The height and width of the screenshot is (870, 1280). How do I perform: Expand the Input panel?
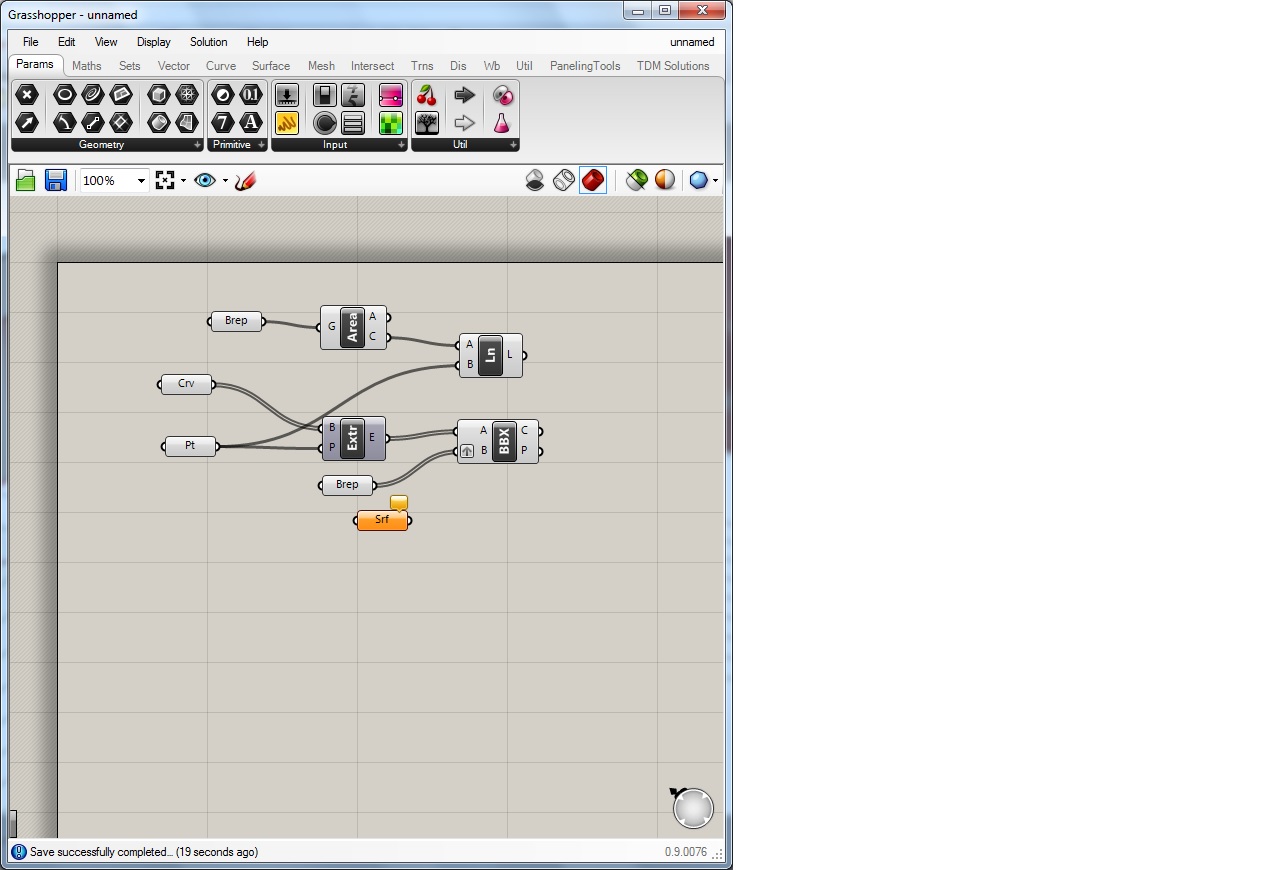[x=401, y=145]
